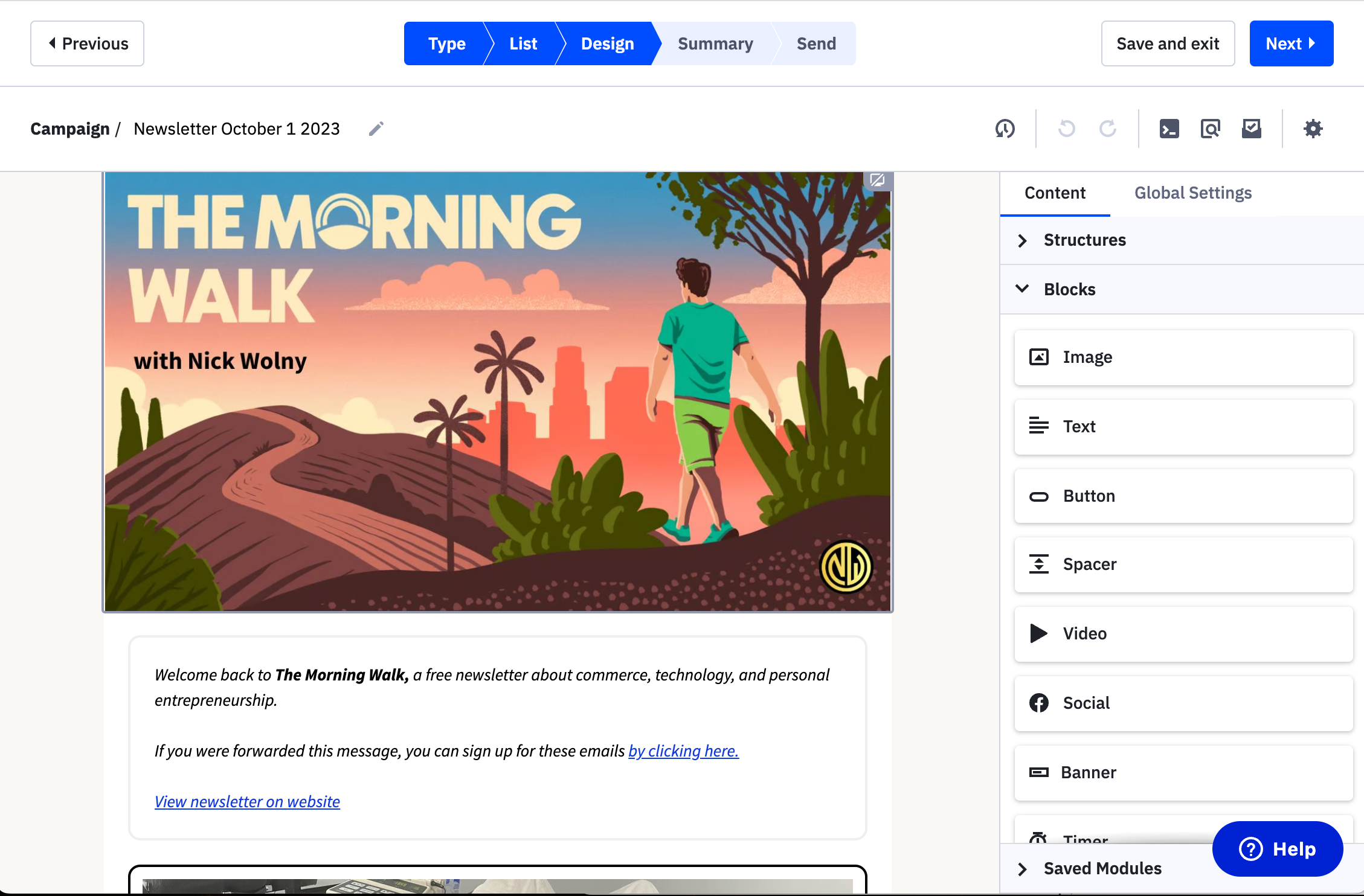Click the redo arrow icon

pyautogui.click(x=1107, y=129)
